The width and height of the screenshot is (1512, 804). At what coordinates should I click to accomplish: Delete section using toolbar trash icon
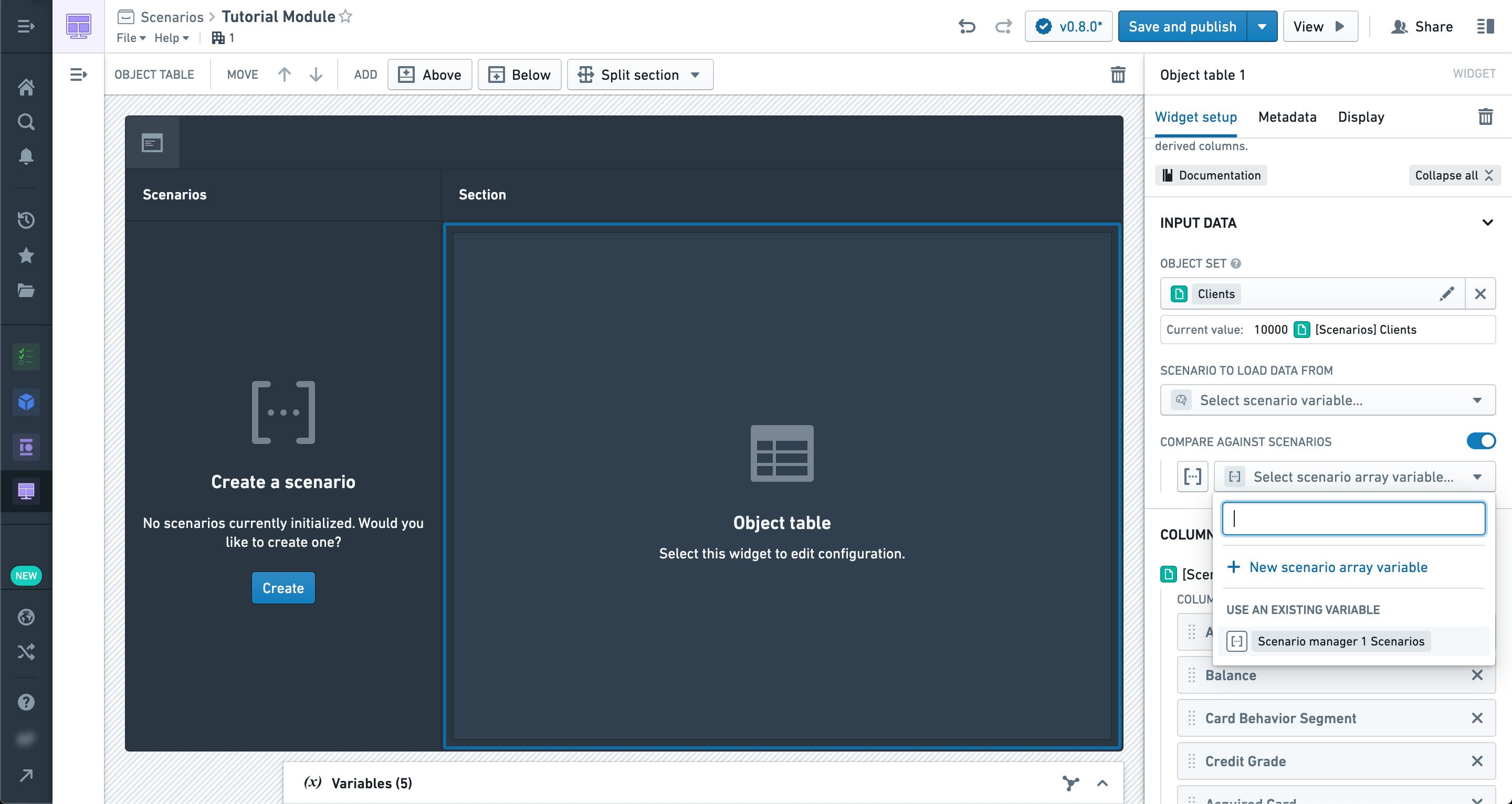[1118, 75]
